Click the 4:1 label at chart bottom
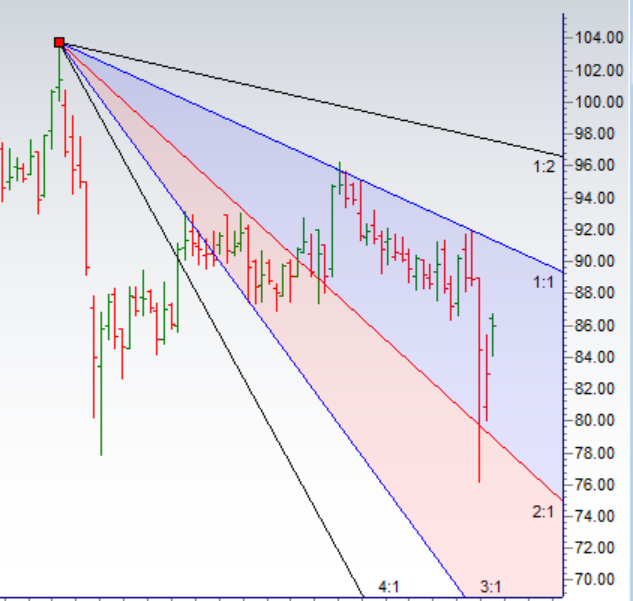The width and height of the screenshot is (633, 601). pyautogui.click(x=389, y=587)
